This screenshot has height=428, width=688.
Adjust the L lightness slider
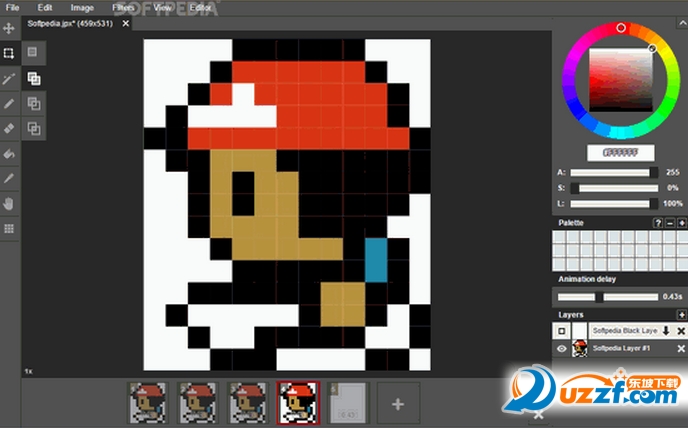click(614, 204)
